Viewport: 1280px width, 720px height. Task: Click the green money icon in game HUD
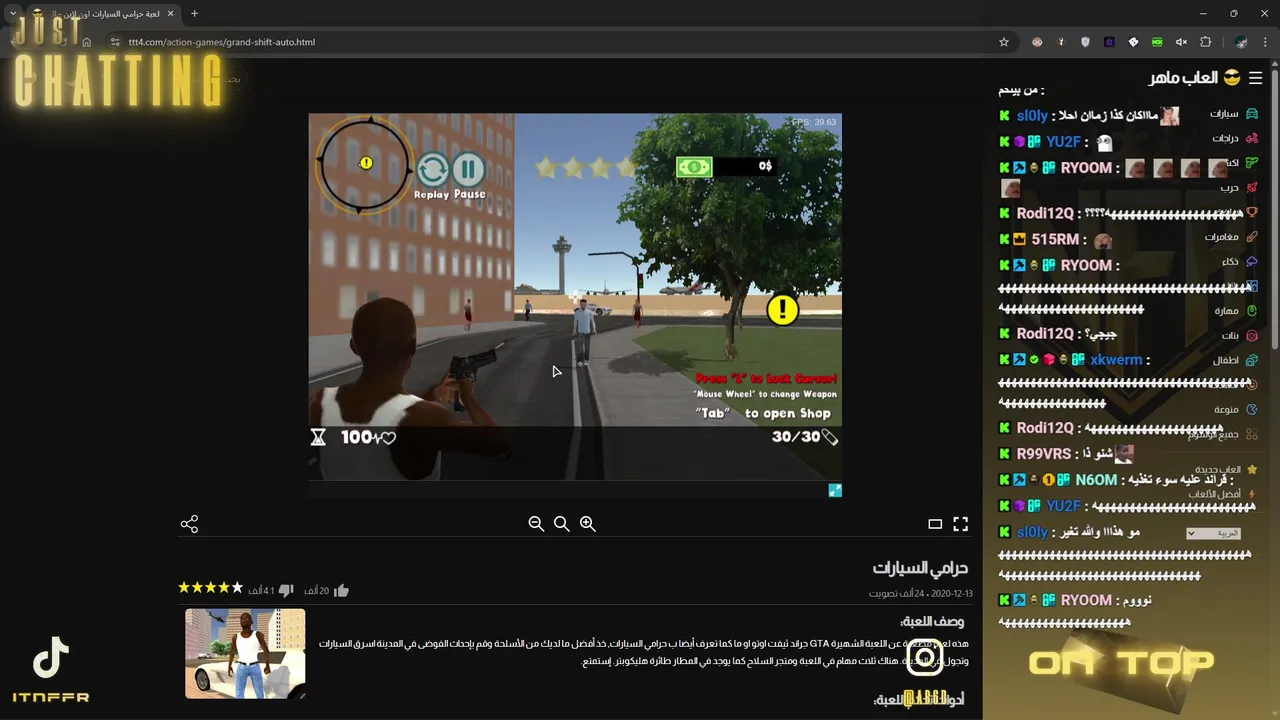pos(694,166)
